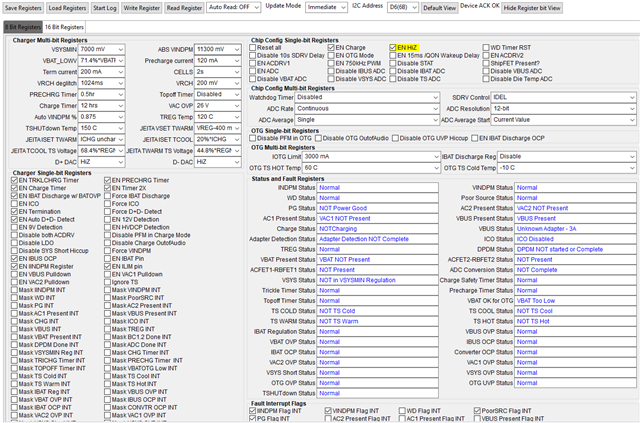Screen dimensions: 640x423
Task: Expand the IOTG Limit dropdown
Action: coord(371,156)
